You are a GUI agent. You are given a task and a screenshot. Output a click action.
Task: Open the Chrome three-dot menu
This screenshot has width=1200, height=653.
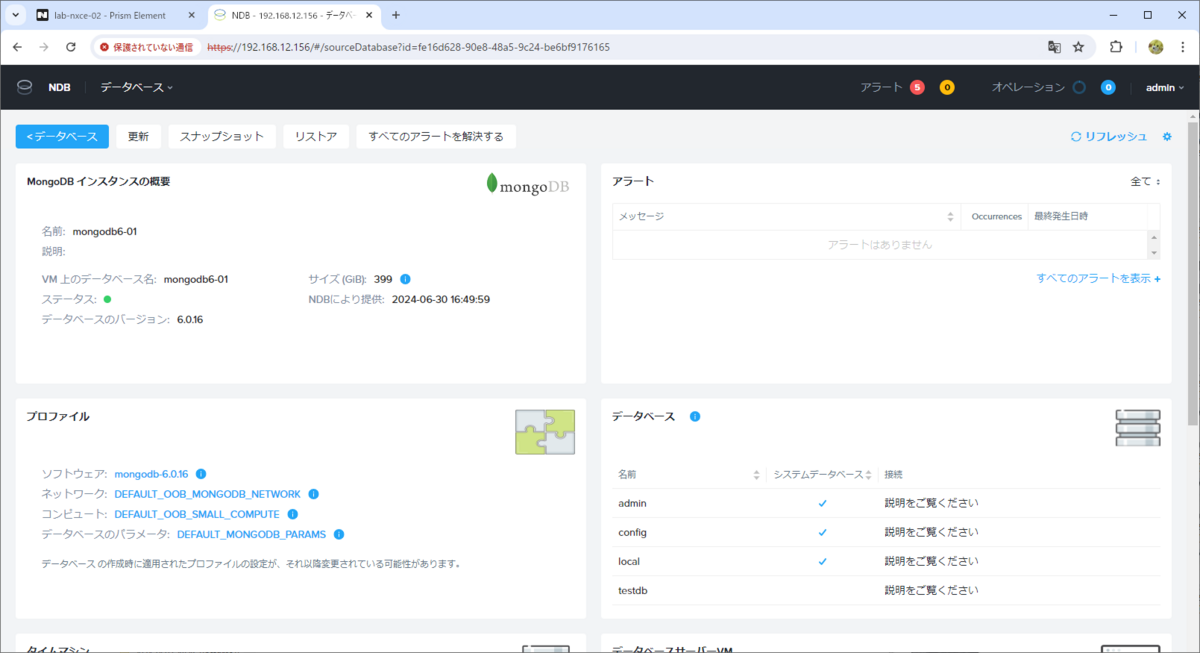1182,47
